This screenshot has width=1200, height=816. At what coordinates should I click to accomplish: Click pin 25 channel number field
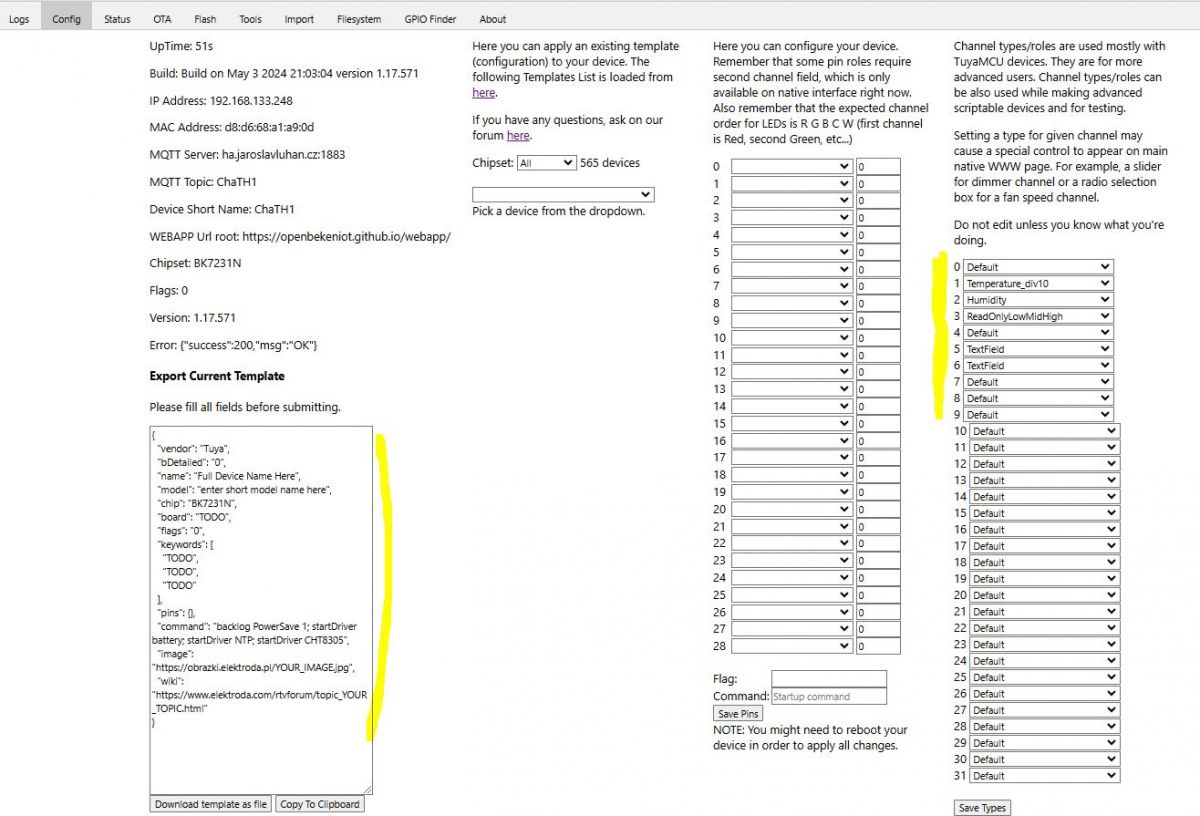pyautogui.click(x=878, y=595)
